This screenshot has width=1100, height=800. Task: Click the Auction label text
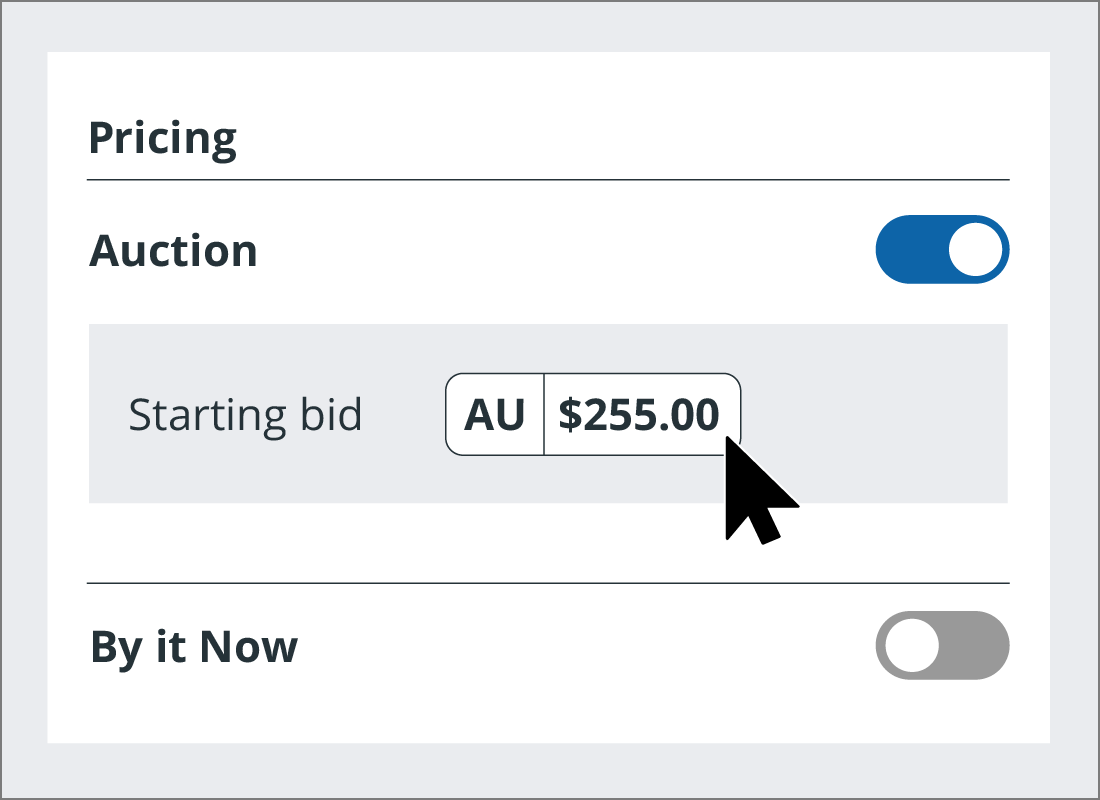174,250
